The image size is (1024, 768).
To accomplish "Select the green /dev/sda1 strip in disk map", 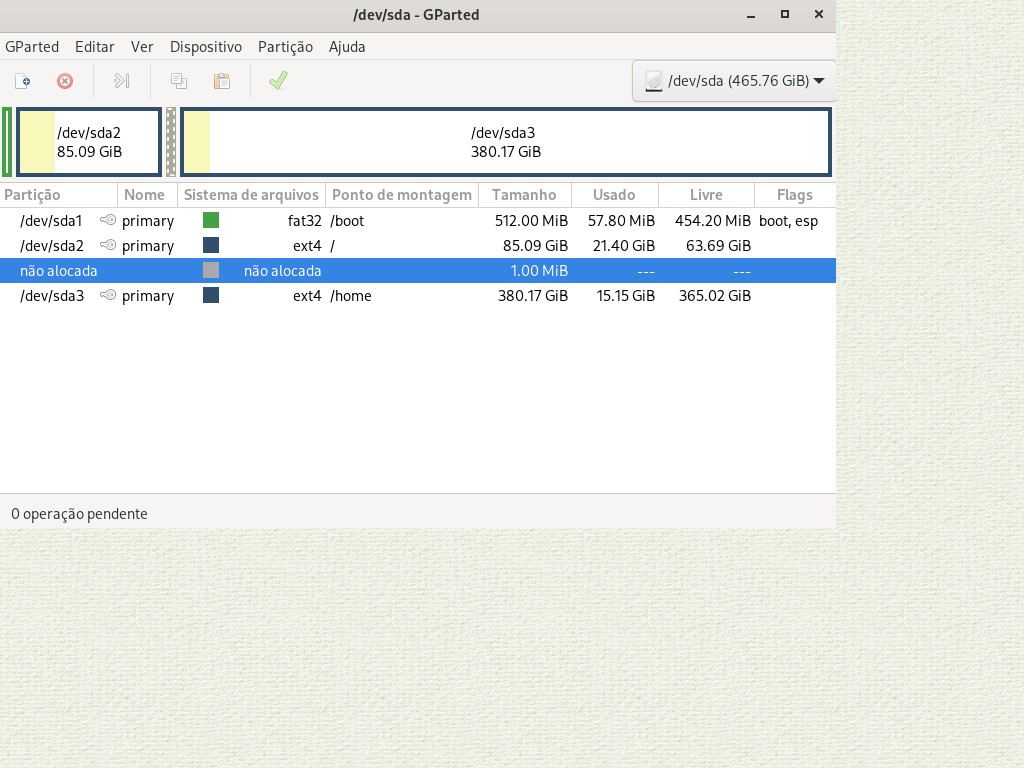I will click(x=7, y=142).
